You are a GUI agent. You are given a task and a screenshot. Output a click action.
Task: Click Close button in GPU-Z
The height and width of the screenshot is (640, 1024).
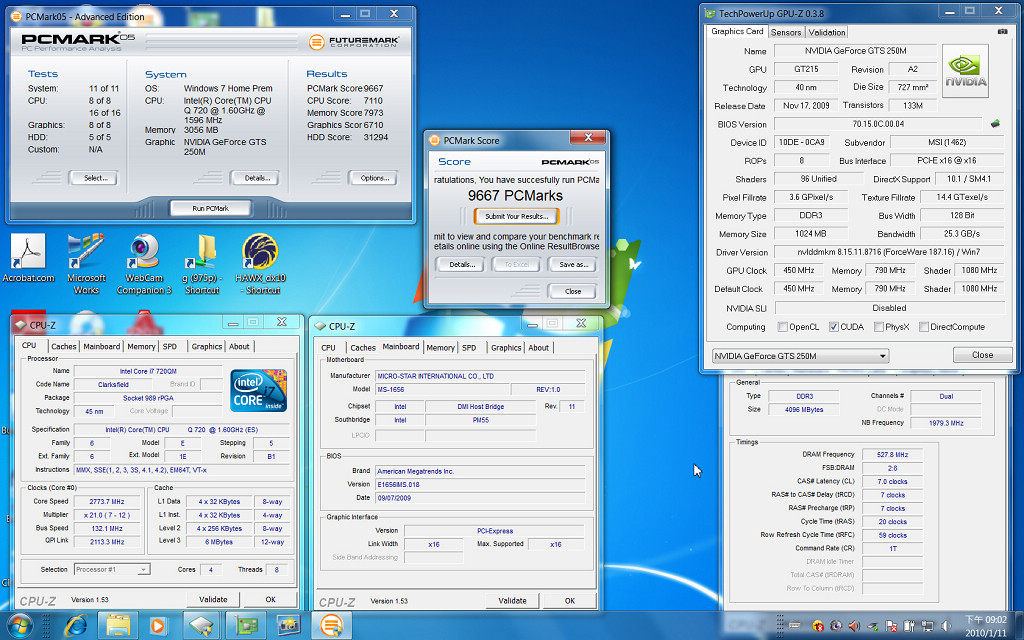(x=982, y=355)
